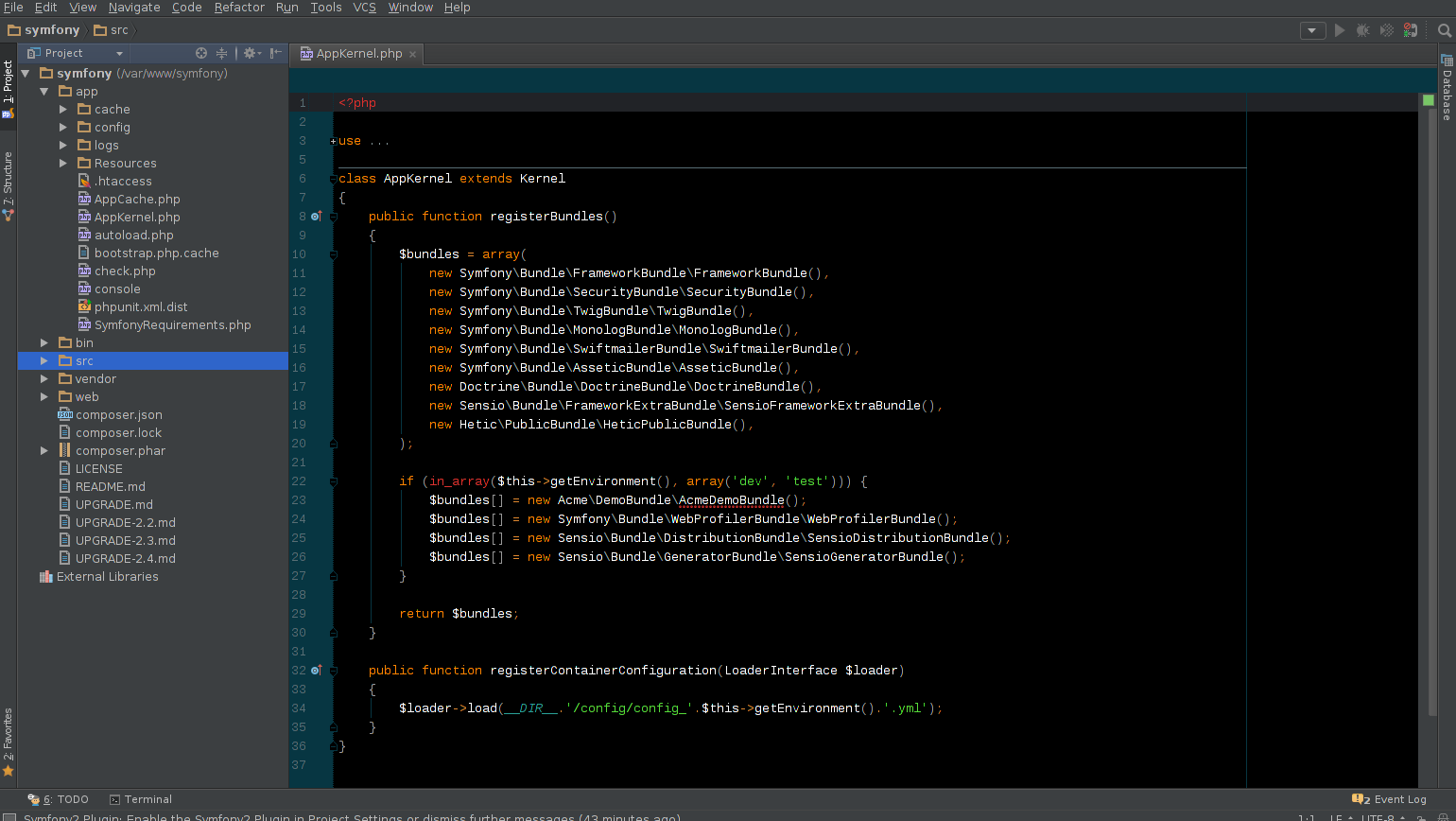This screenshot has width=1456, height=821.
Task: Click Collapse All icon in Project panel
Action: coord(221,53)
